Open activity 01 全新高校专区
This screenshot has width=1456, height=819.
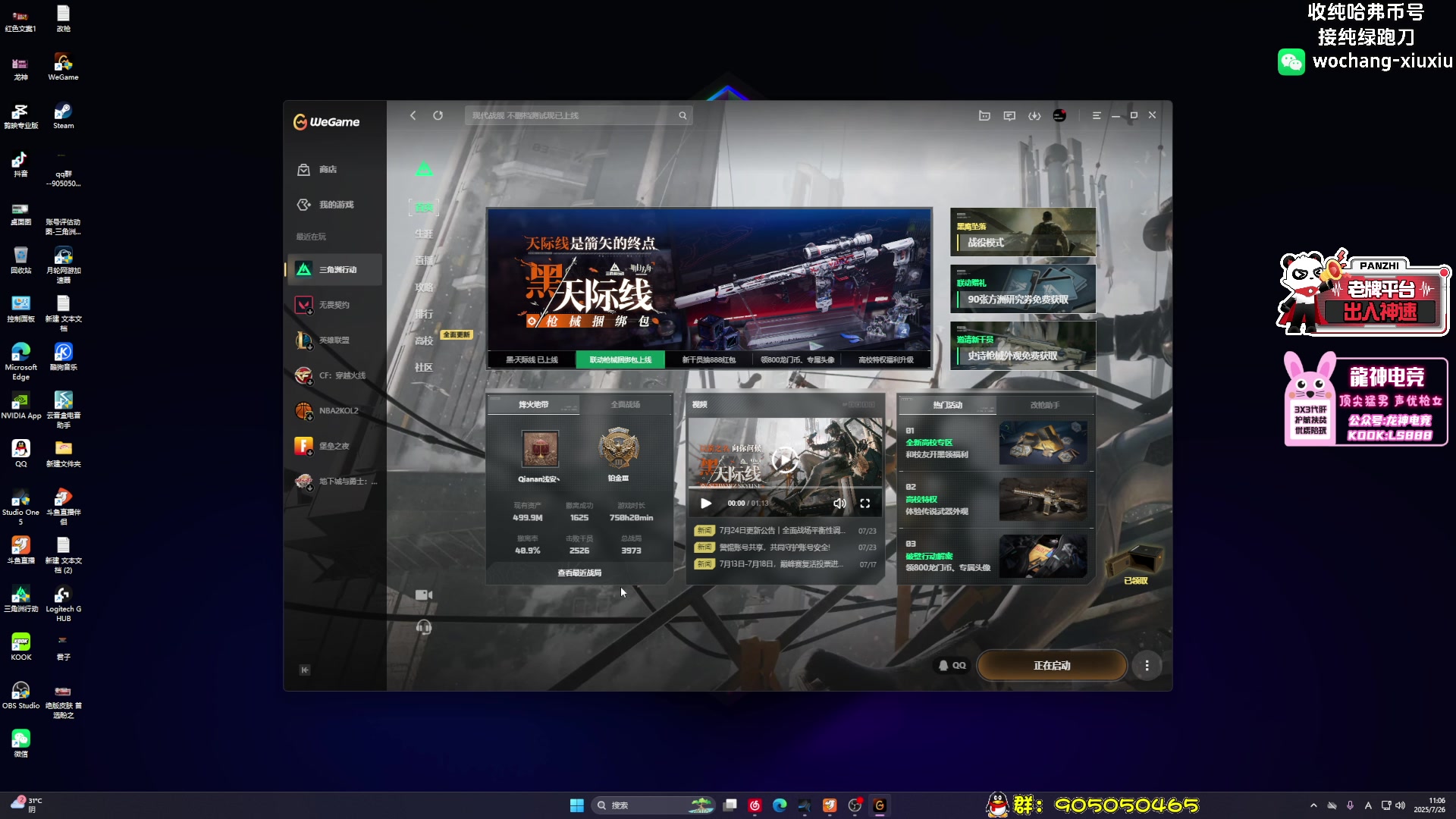pyautogui.click(x=996, y=443)
